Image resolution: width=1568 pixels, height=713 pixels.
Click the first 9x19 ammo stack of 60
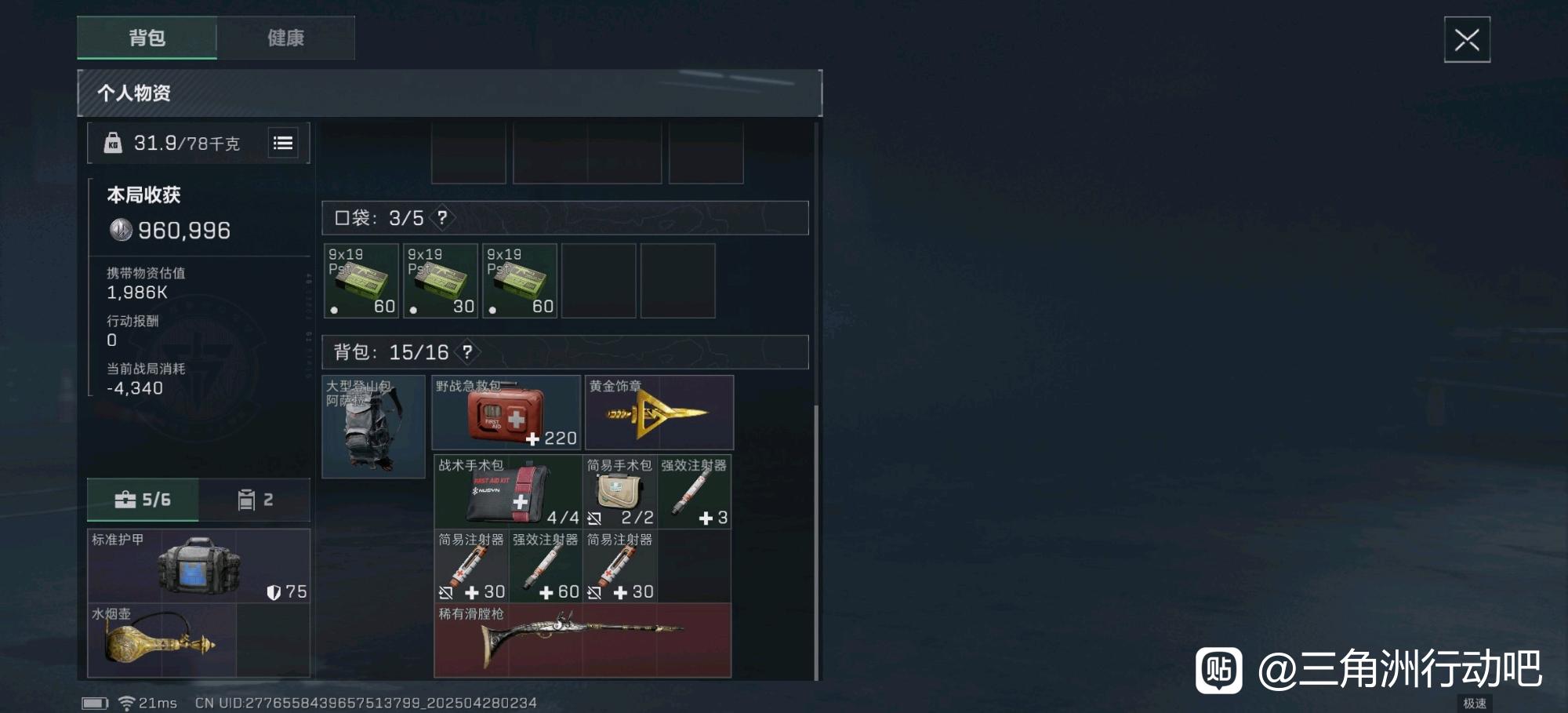click(361, 281)
